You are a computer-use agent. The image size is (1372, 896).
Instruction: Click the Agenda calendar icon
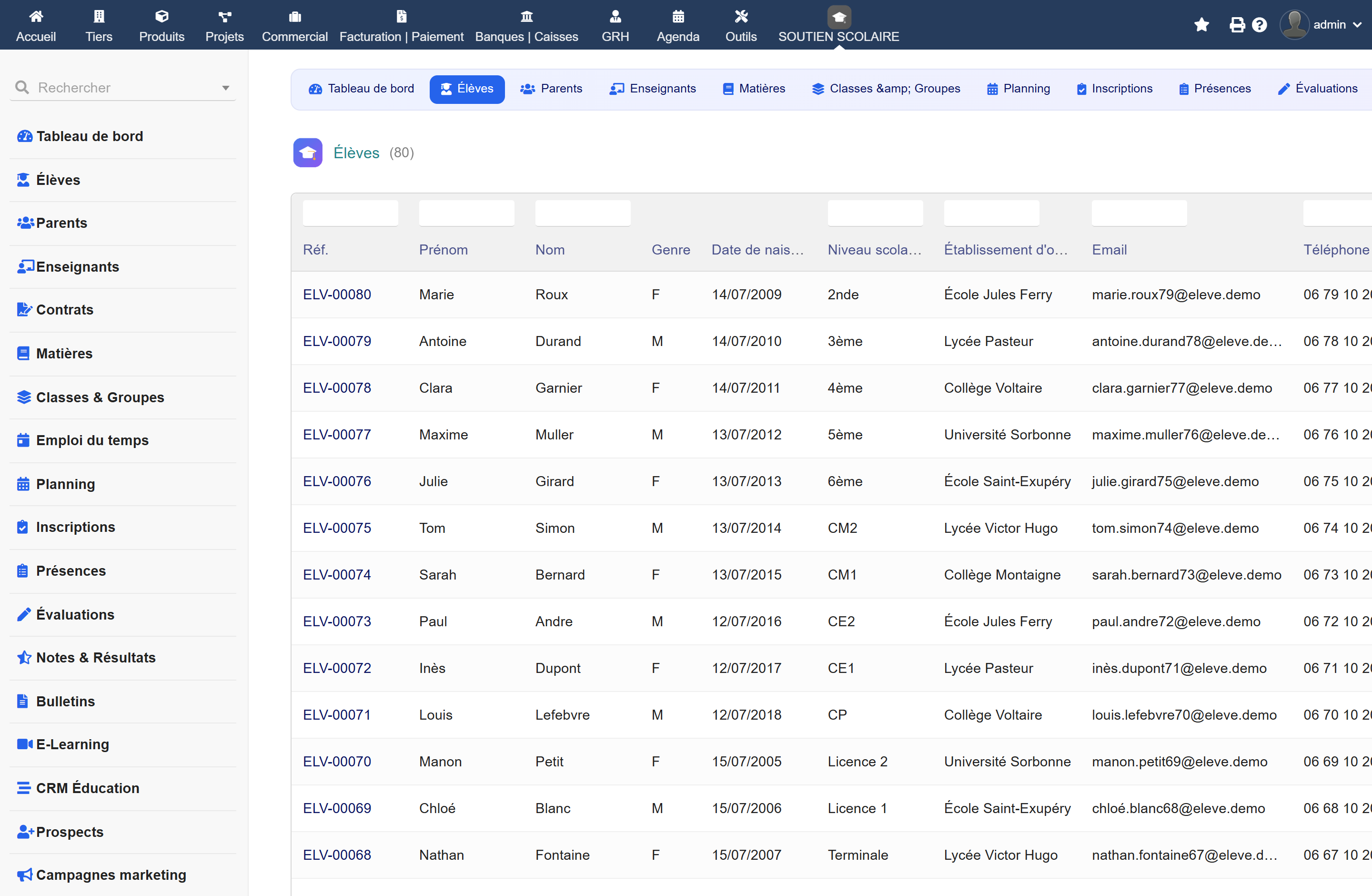(678, 16)
